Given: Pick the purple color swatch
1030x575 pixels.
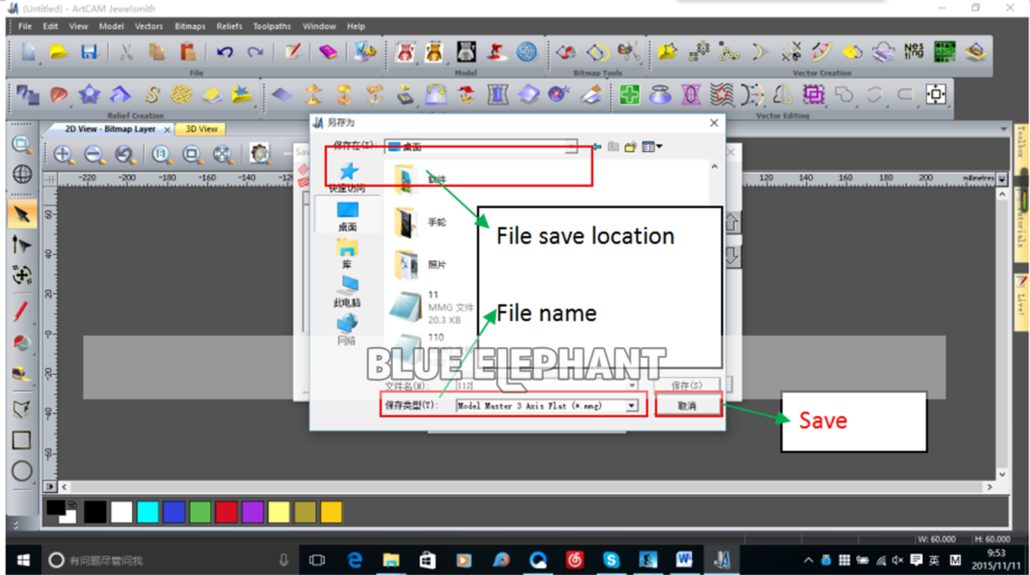Looking at the screenshot, I should click(x=252, y=512).
